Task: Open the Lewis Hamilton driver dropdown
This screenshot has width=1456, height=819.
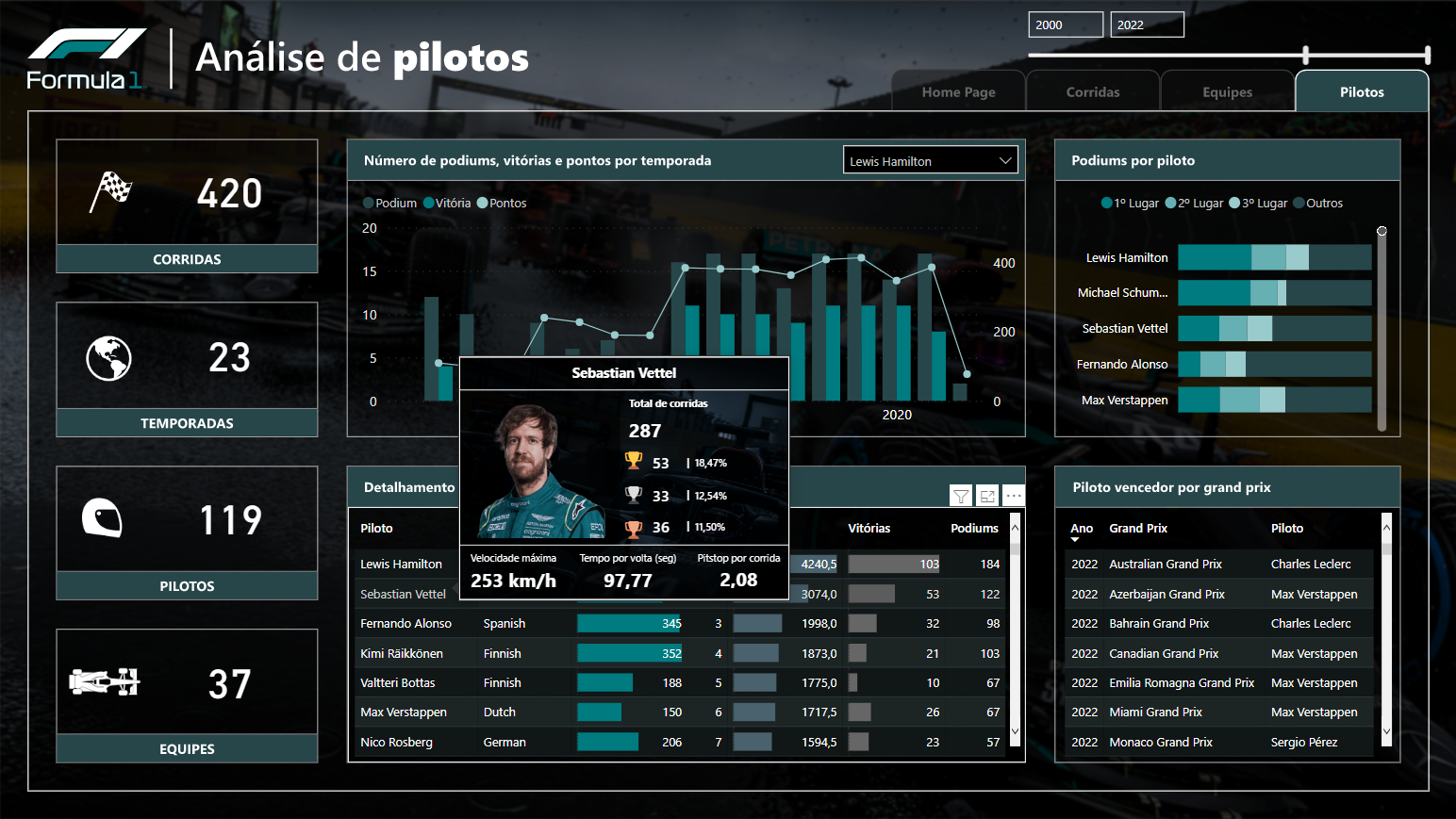Action: 931,160
